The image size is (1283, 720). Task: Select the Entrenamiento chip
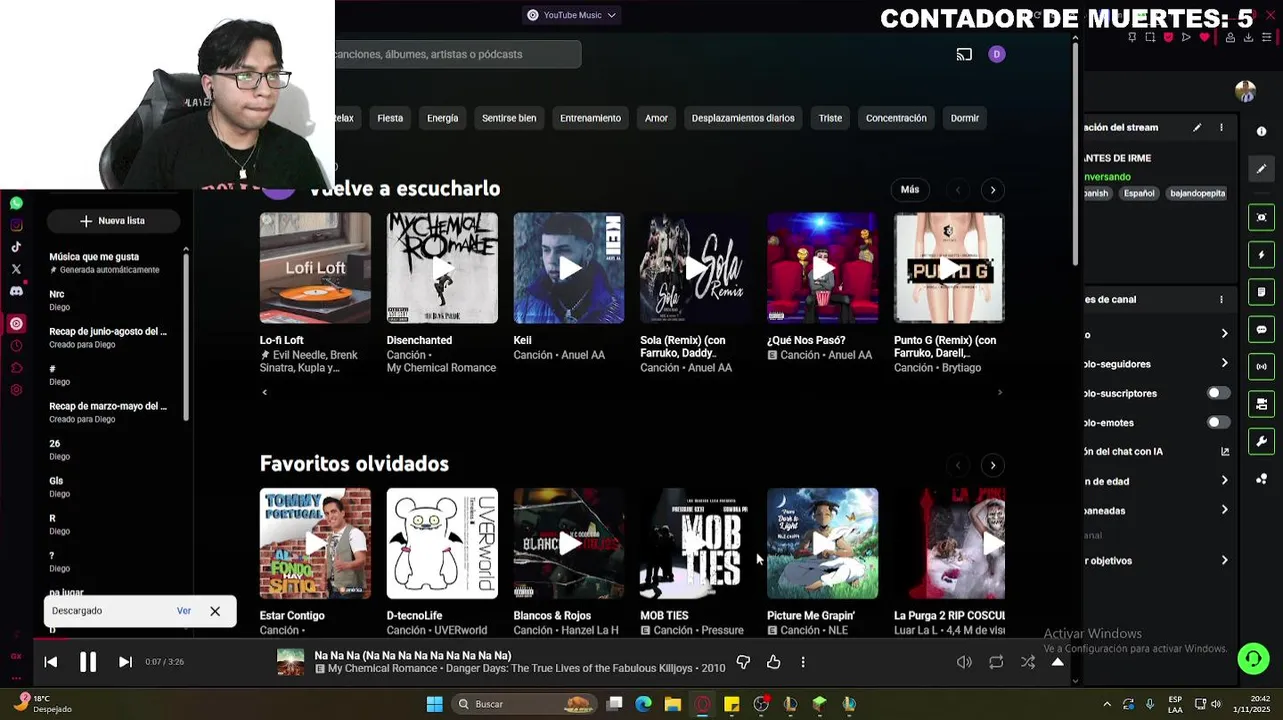[x=590, y=118]
